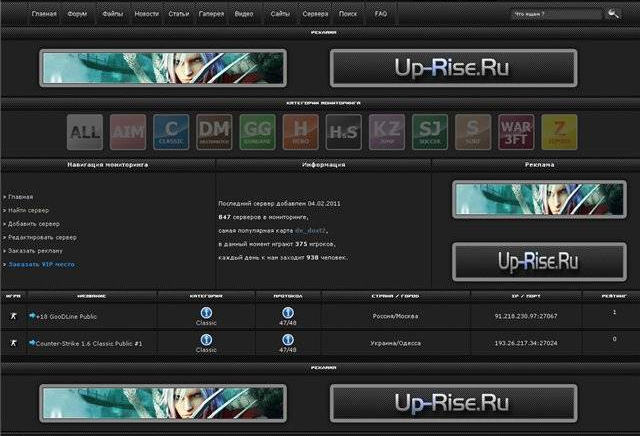
Task: Click the IP 91.218.230.97:27067
Action: (x=526, y=316)
